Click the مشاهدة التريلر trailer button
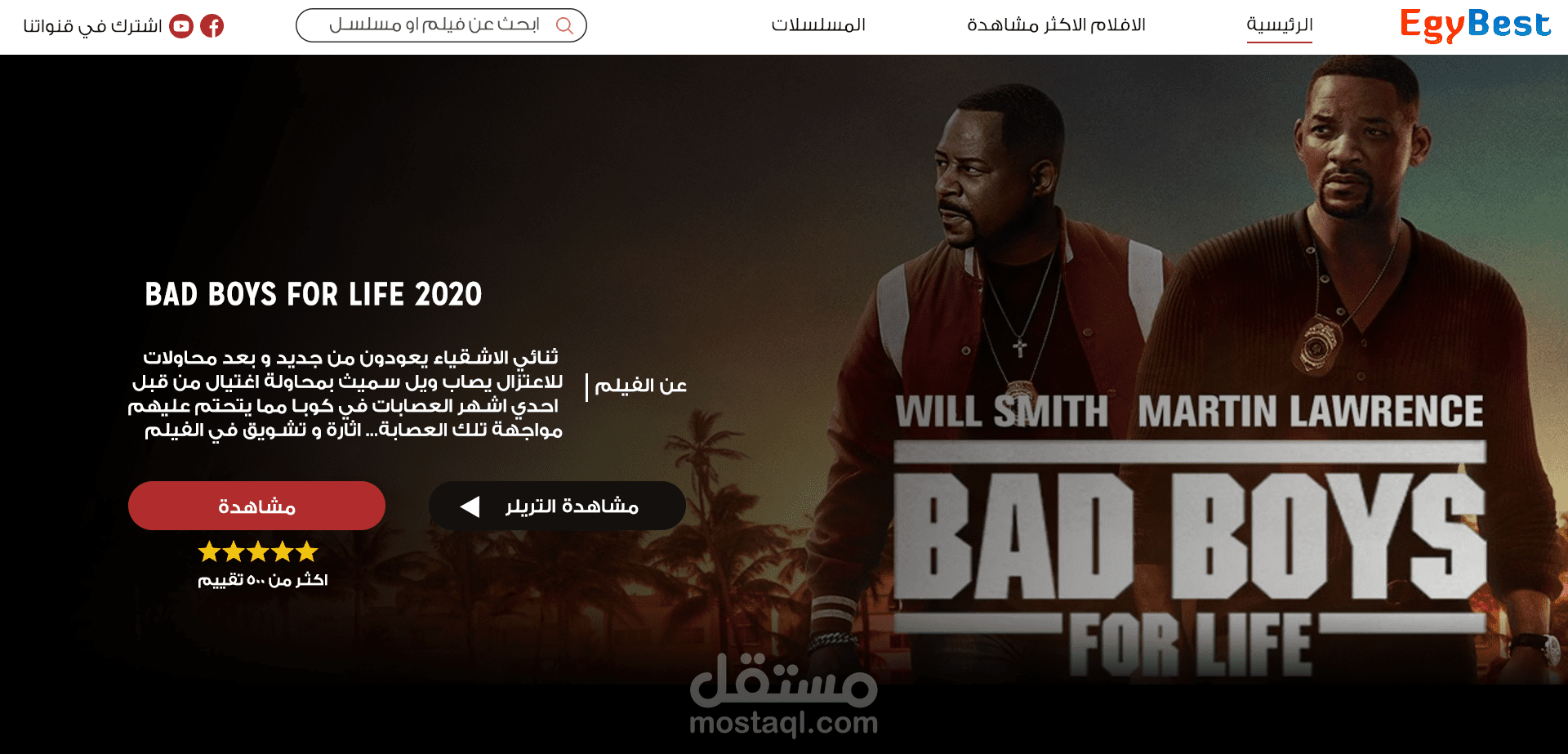The width and height of the screenshot is (1568, 754). click(x=557, y=506)
